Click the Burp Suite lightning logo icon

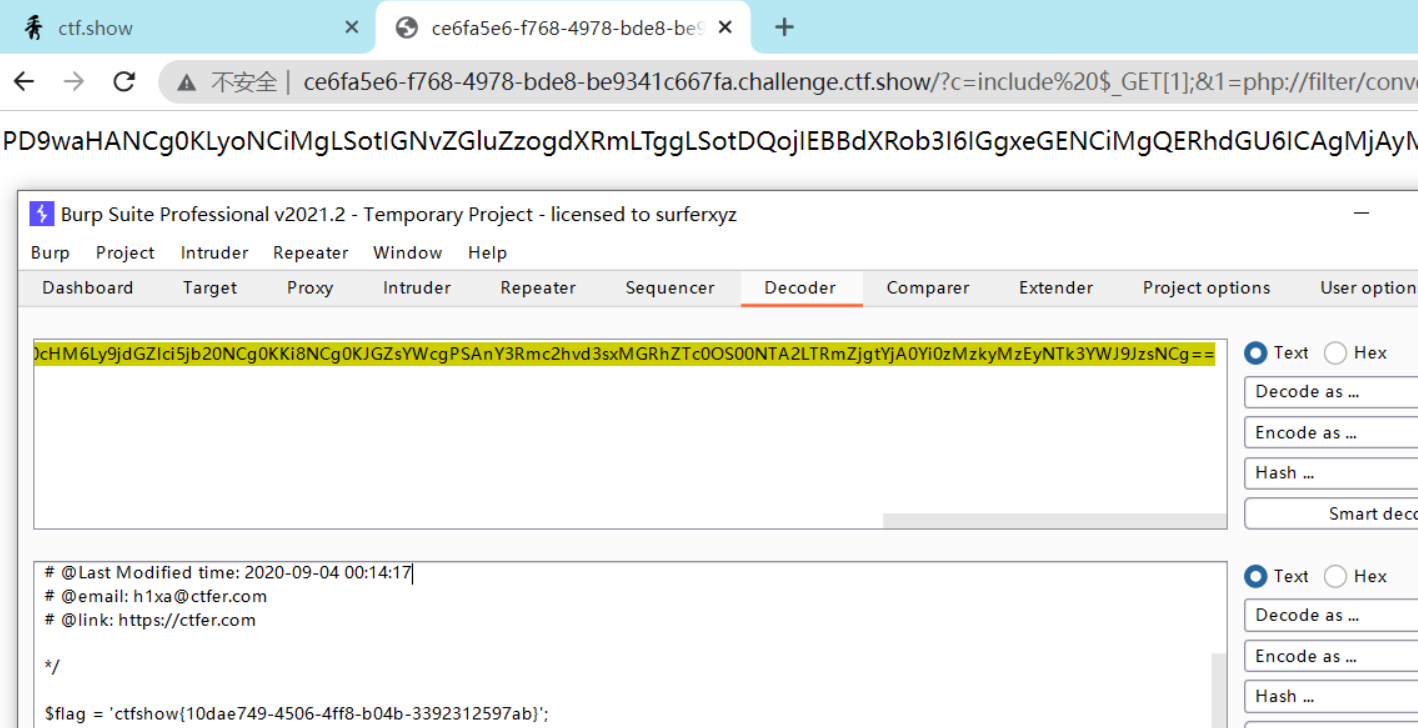click(x=41, y=214)
